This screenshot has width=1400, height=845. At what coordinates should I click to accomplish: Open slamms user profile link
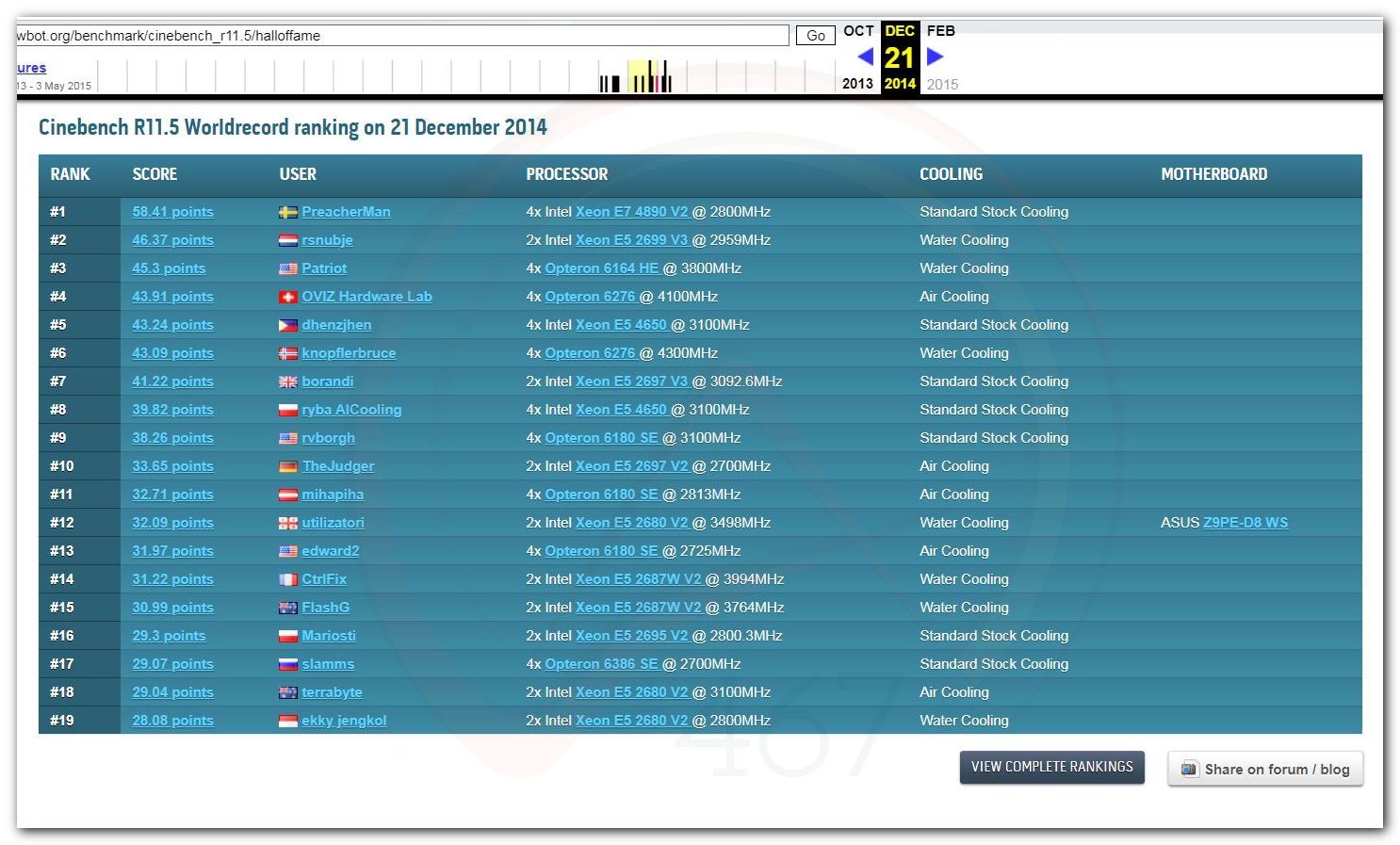[x=328, y=664]
